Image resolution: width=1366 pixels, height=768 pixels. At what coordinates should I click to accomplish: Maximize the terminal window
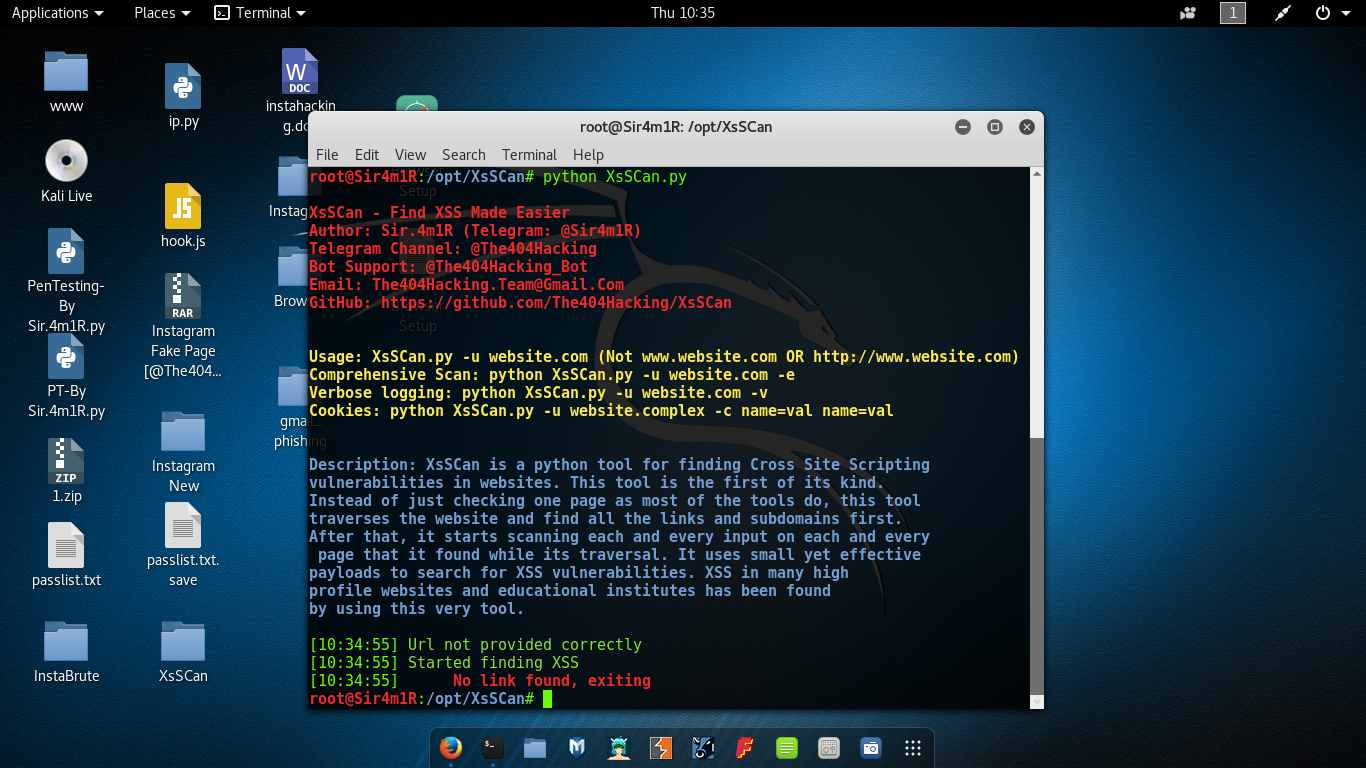coord(995,127)
